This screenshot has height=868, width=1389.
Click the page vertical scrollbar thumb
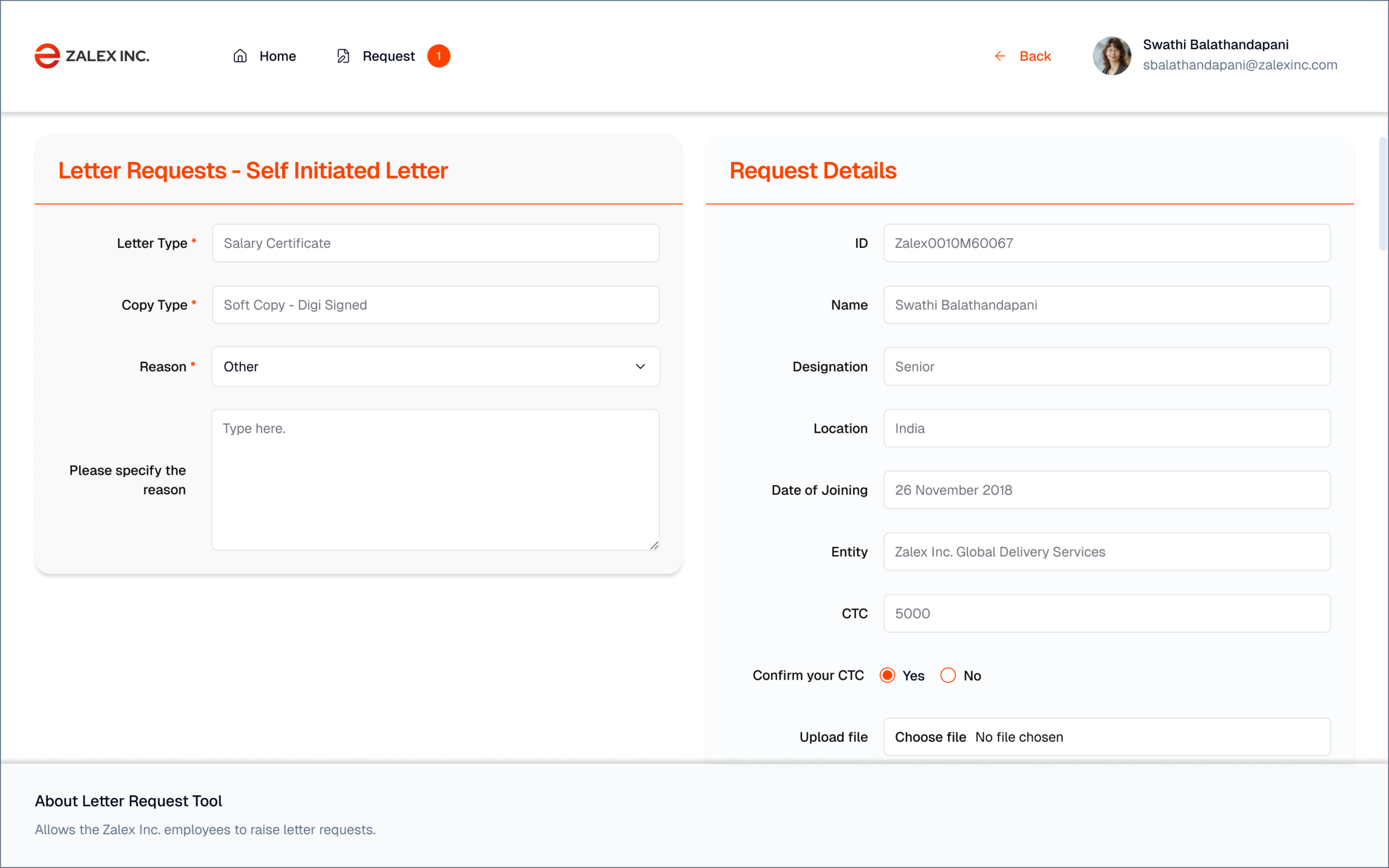[1383, 194]
